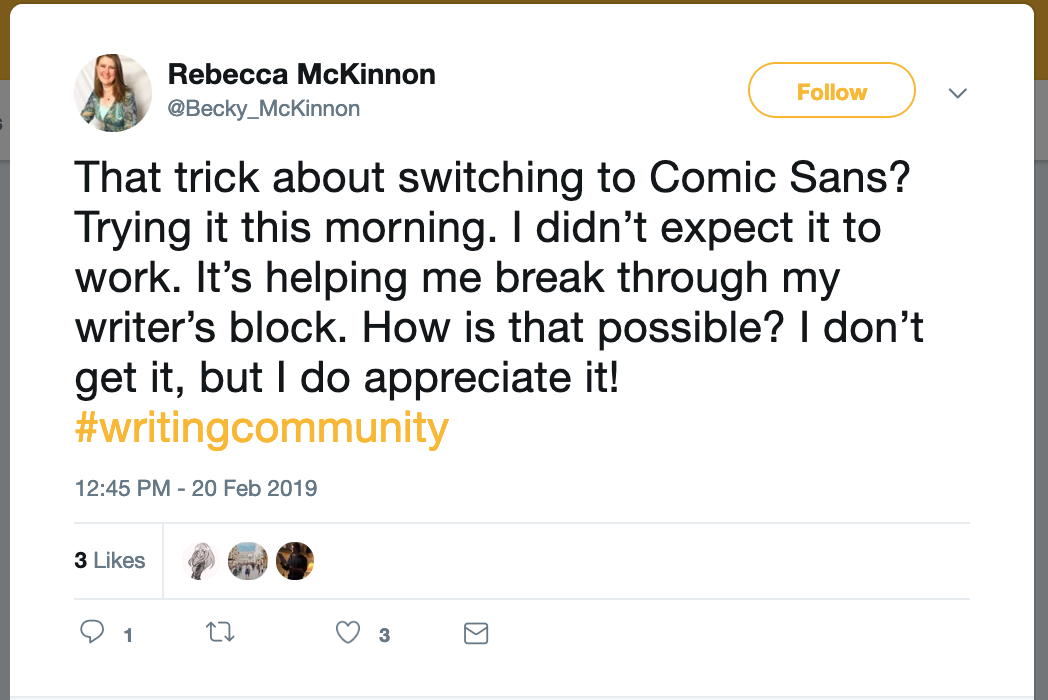Open Rebecca McKinnon's profile photo
The image size is (1048, 700).
pos(113,93)
